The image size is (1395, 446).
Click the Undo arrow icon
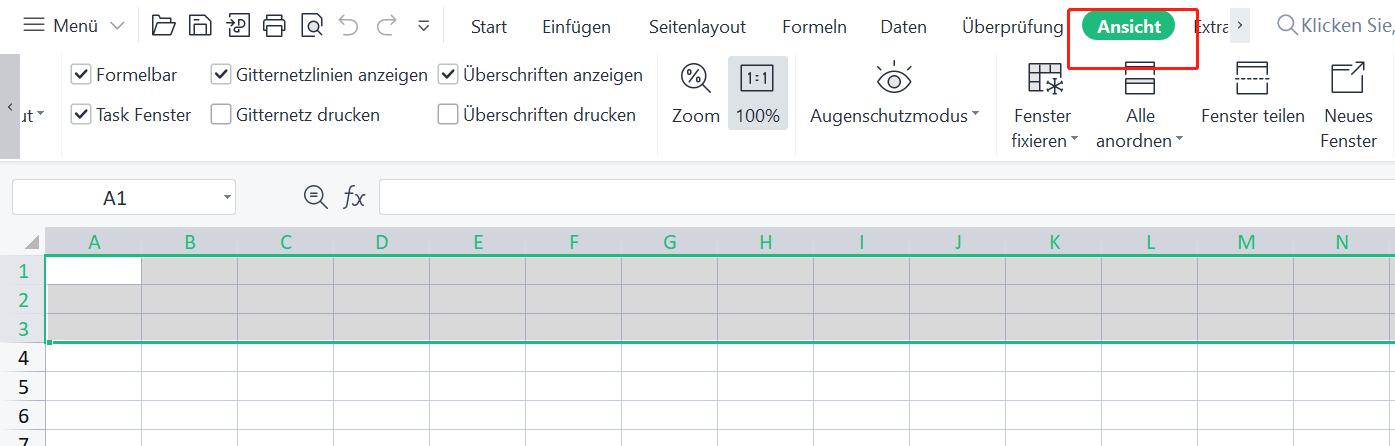tap(349, 26)
